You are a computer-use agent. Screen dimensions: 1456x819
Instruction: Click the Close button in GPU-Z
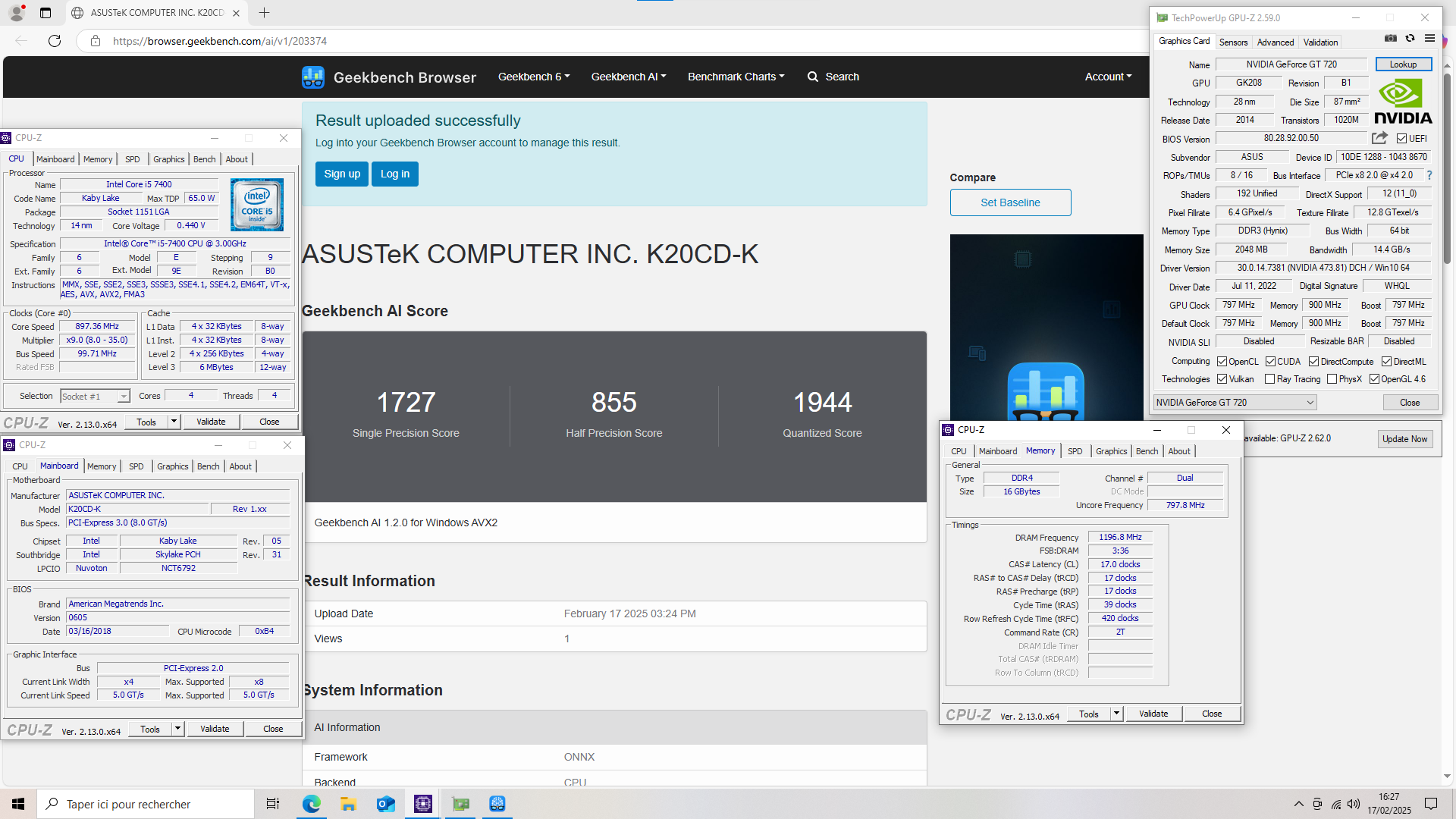[1410, 403]
